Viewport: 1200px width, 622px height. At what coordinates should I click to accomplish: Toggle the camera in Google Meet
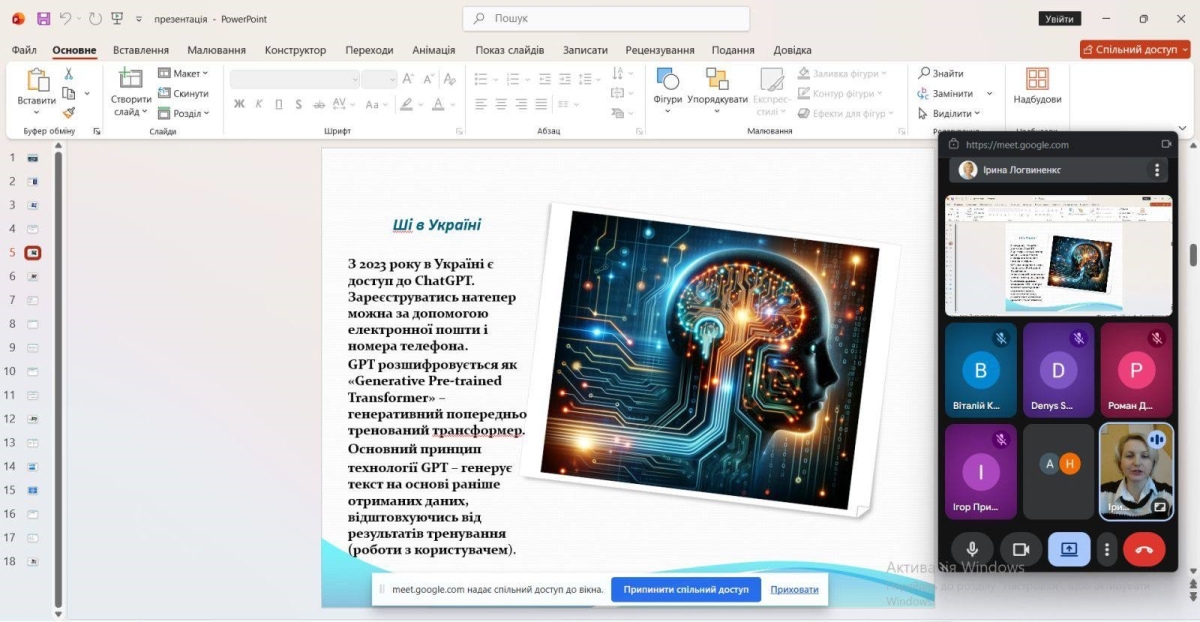(1021, 549)
